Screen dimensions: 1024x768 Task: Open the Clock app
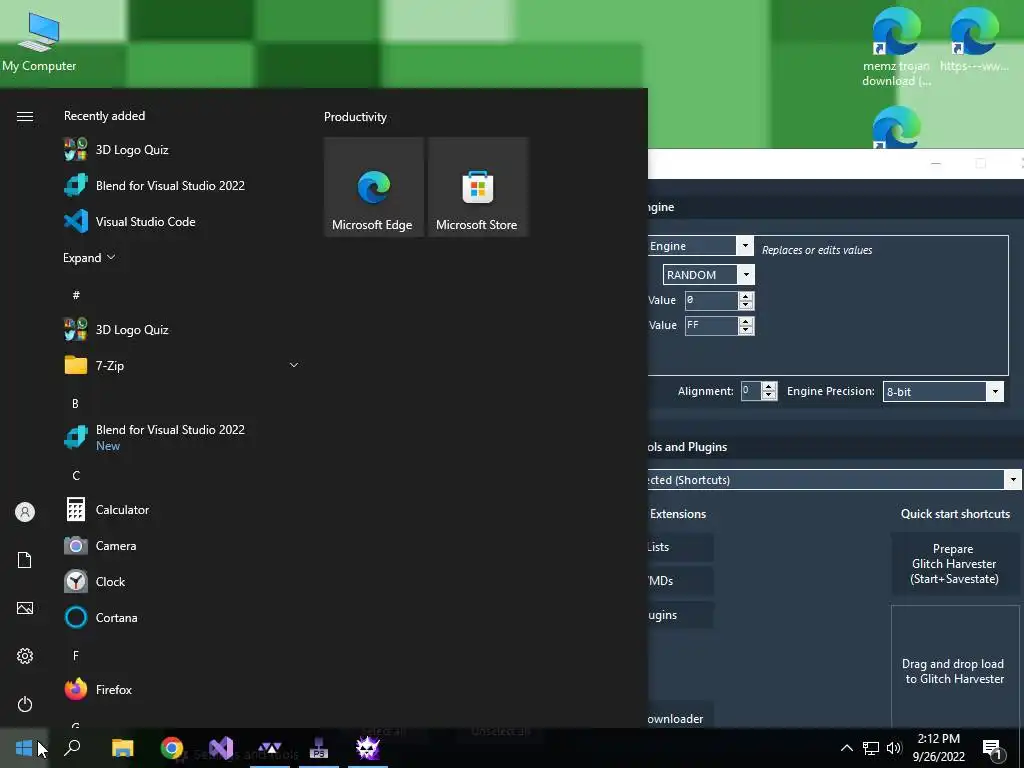[x=183, y=581]
